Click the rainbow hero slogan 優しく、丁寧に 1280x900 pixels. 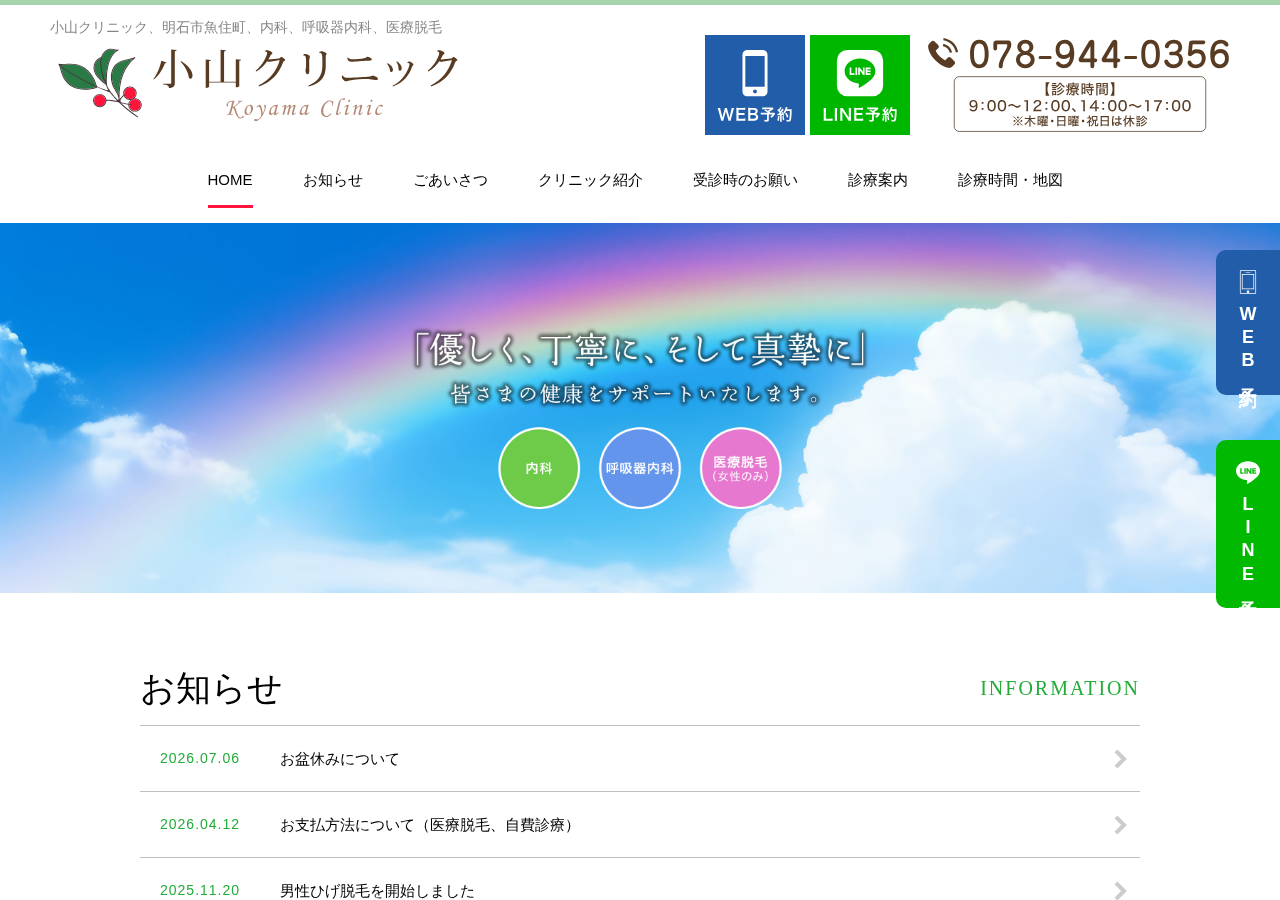(640, 349)
